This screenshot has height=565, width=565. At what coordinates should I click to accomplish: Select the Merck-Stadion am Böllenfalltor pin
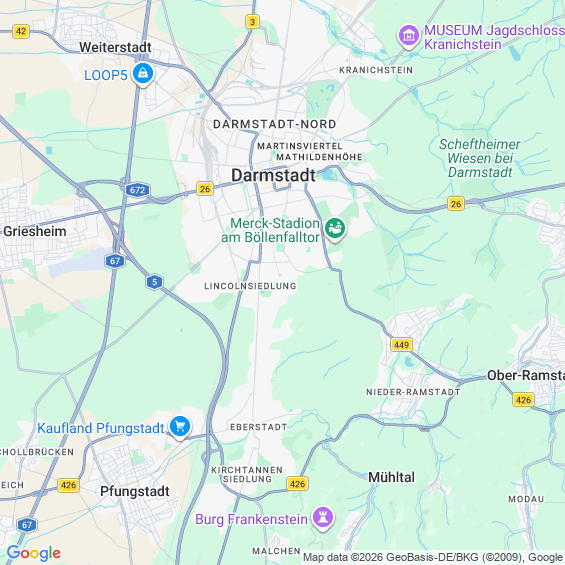tap(335, 229)
